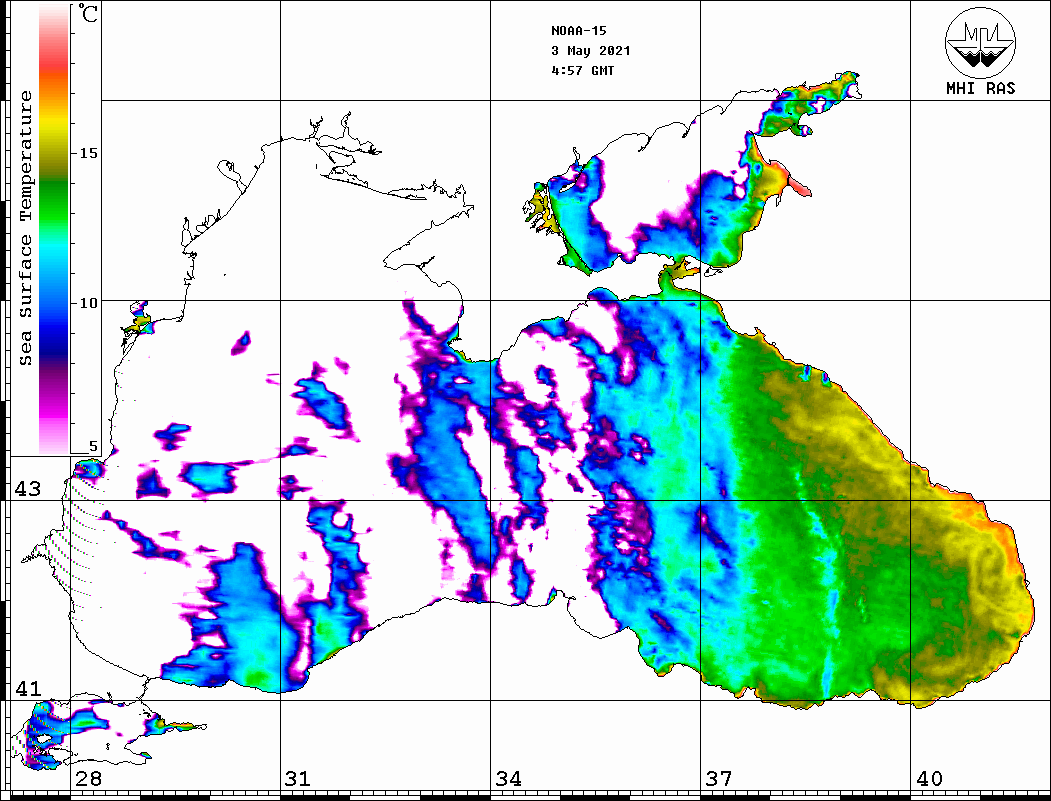1051x801 pixels.
Task: Click the 10 mark on temperature scale
Action: click(88, 303)
